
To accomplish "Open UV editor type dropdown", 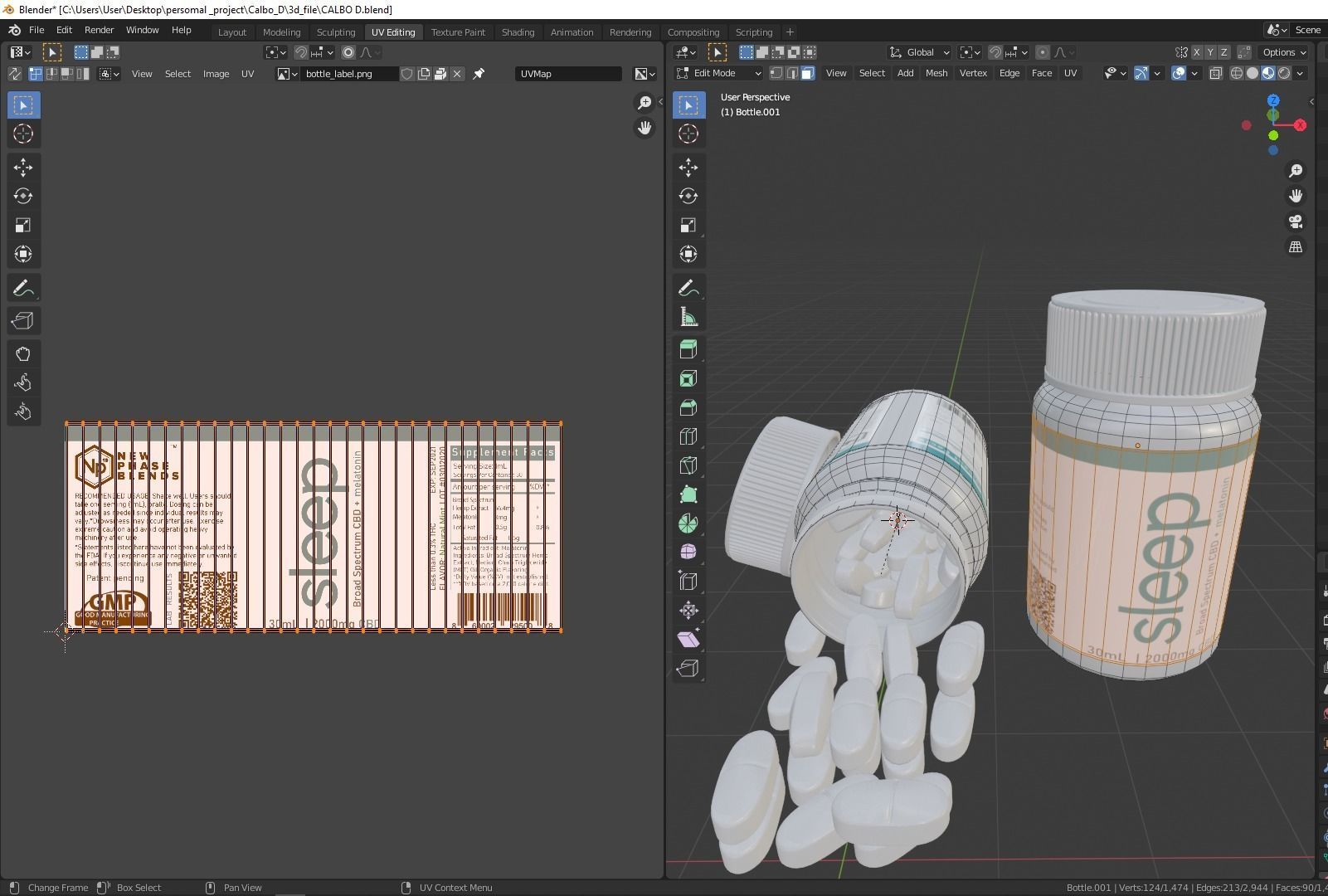I will (x=20, y=52).
